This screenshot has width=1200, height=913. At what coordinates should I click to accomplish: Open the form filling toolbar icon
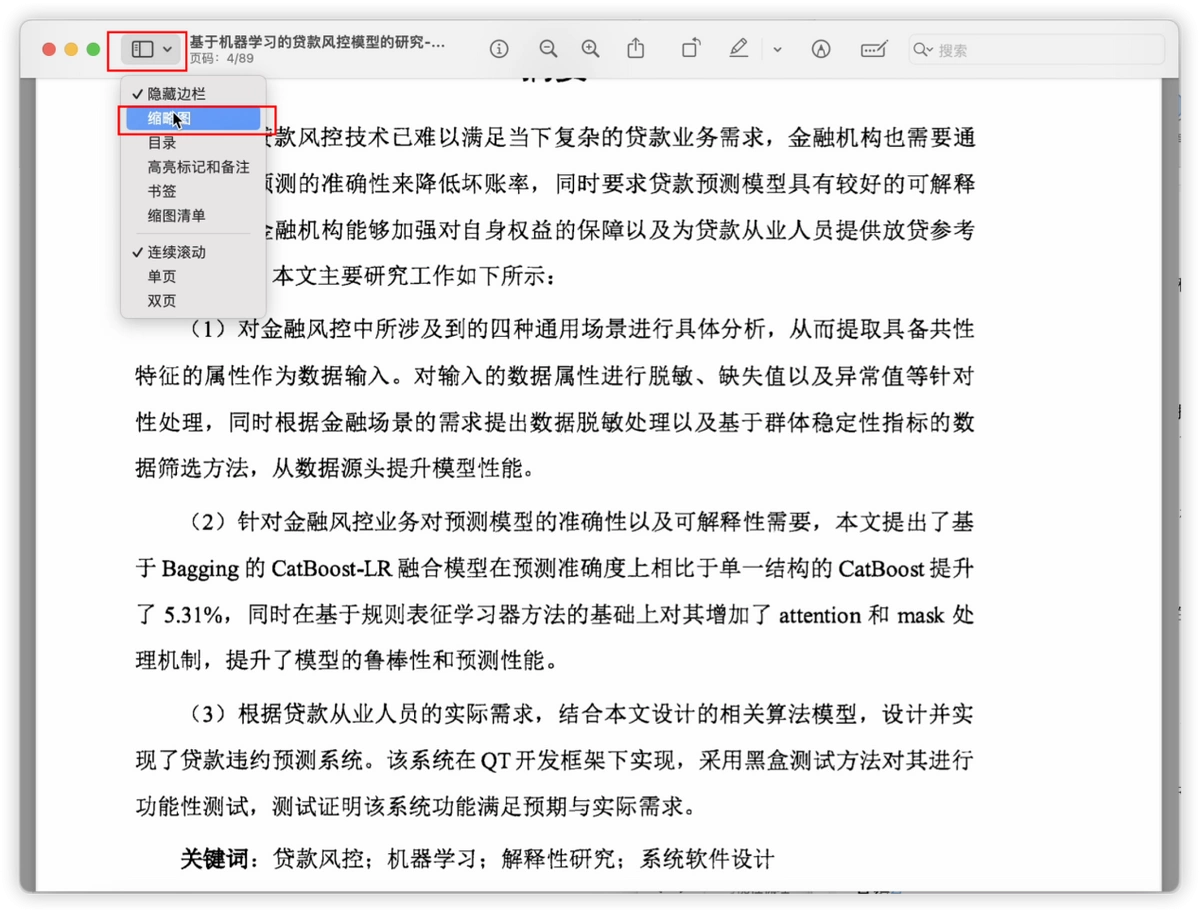[874, 49]
